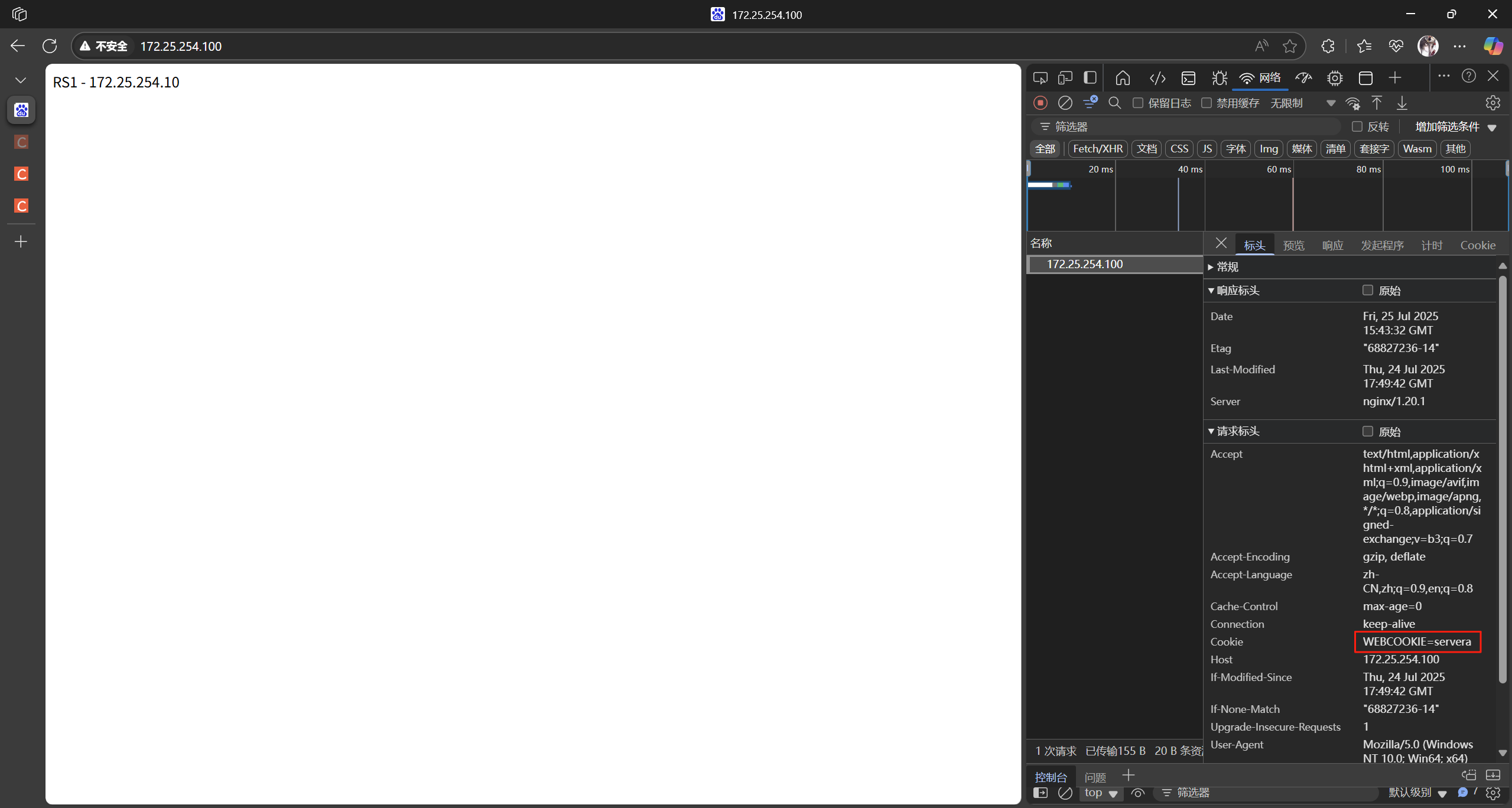Go back with browser back arrow

click(18, 46)
